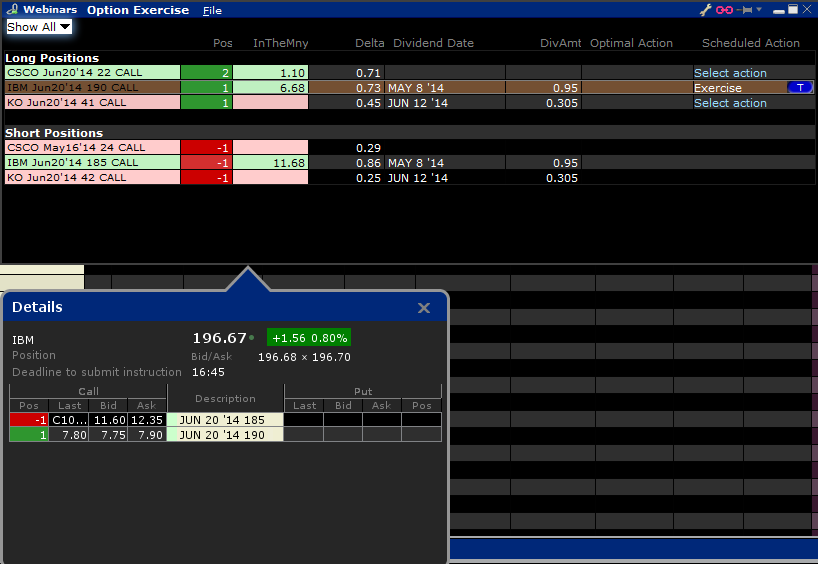Viewport: 818px width, 564px height.
Task: Click the CSCO position quantity 2 cell
Action: (207, 72)
